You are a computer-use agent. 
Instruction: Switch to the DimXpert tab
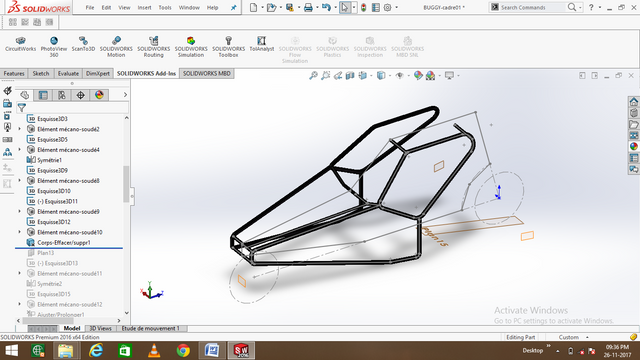tap(98, 73)
